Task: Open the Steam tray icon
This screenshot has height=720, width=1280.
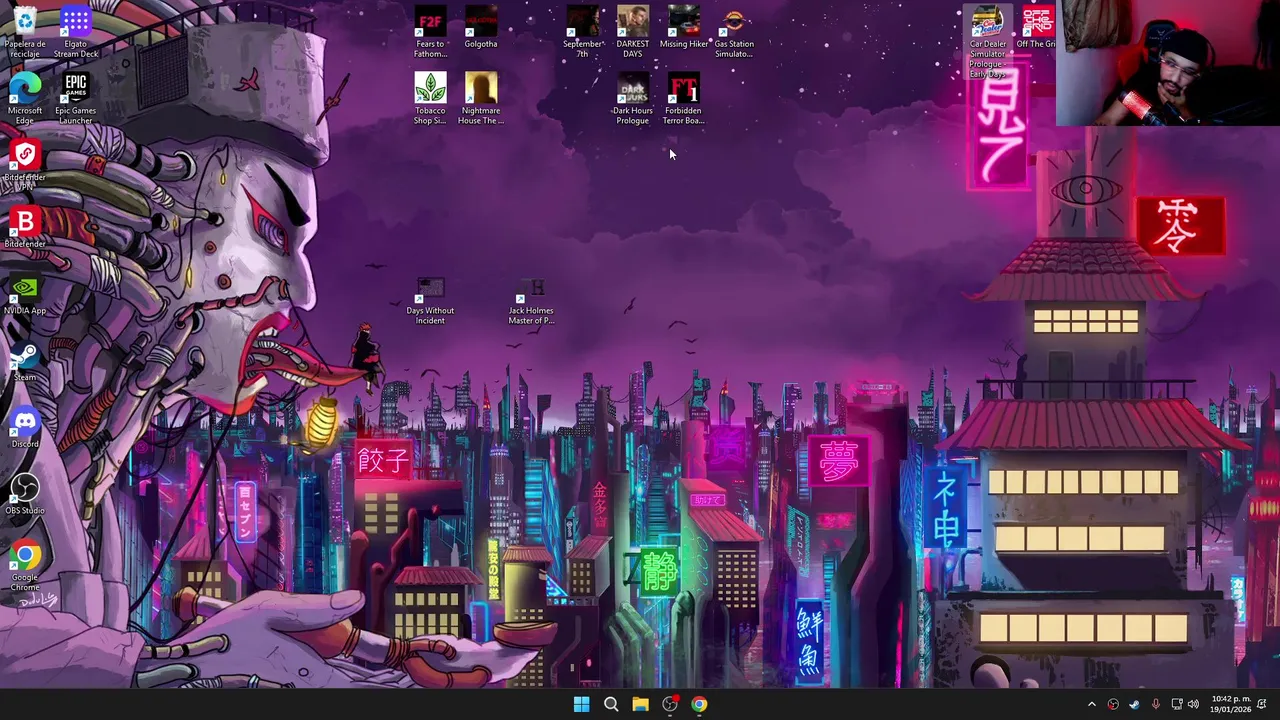Action: pyautogui.click(x=1134, y=704)
